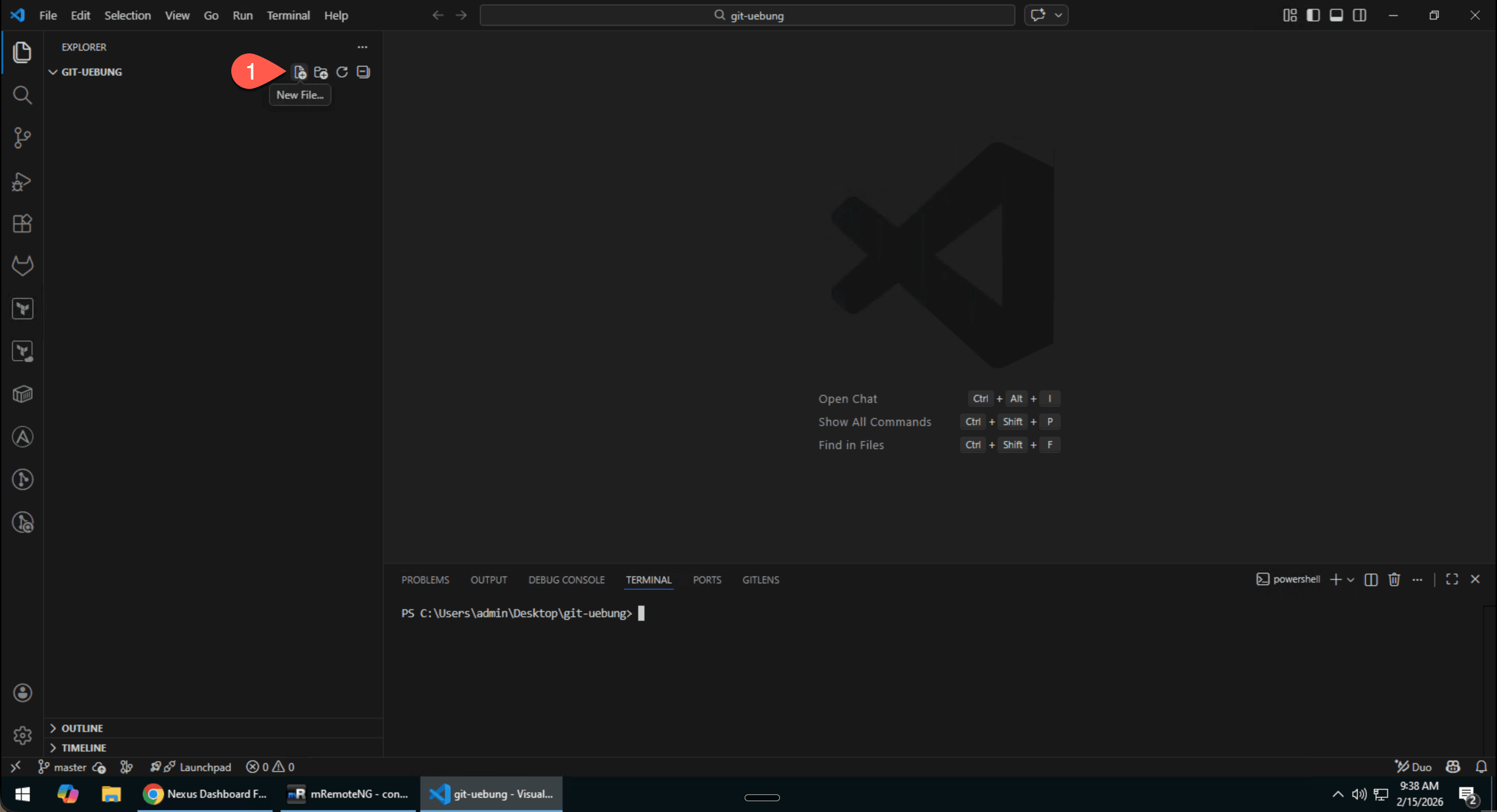Toggle the Secondary Side Bar visibility

pos(1360,15)
